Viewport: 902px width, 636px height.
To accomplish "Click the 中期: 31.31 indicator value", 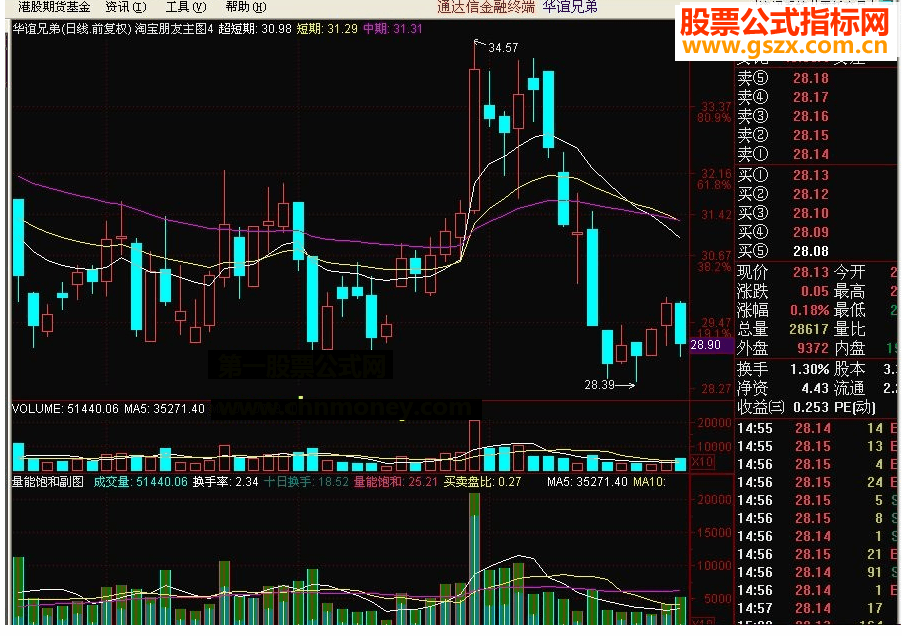I will [x=392, y=28].
